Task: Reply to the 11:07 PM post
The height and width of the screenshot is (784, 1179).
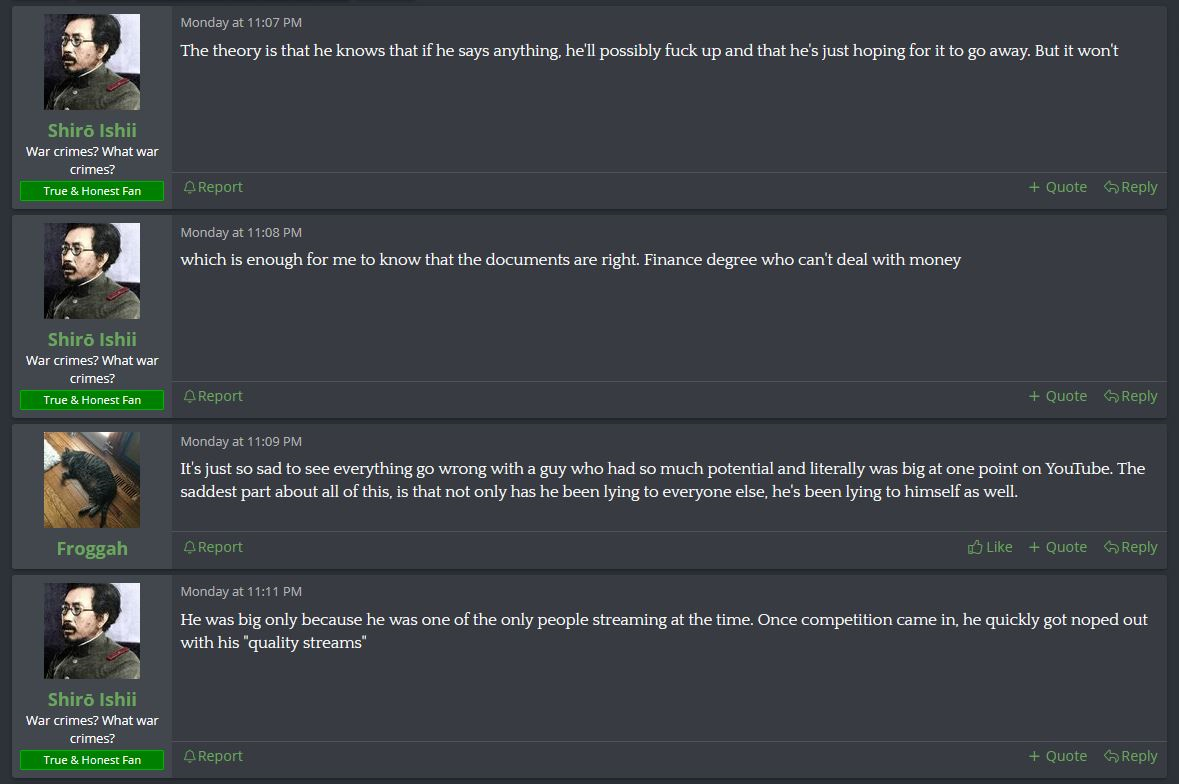Action: [x=1130, y=187]
